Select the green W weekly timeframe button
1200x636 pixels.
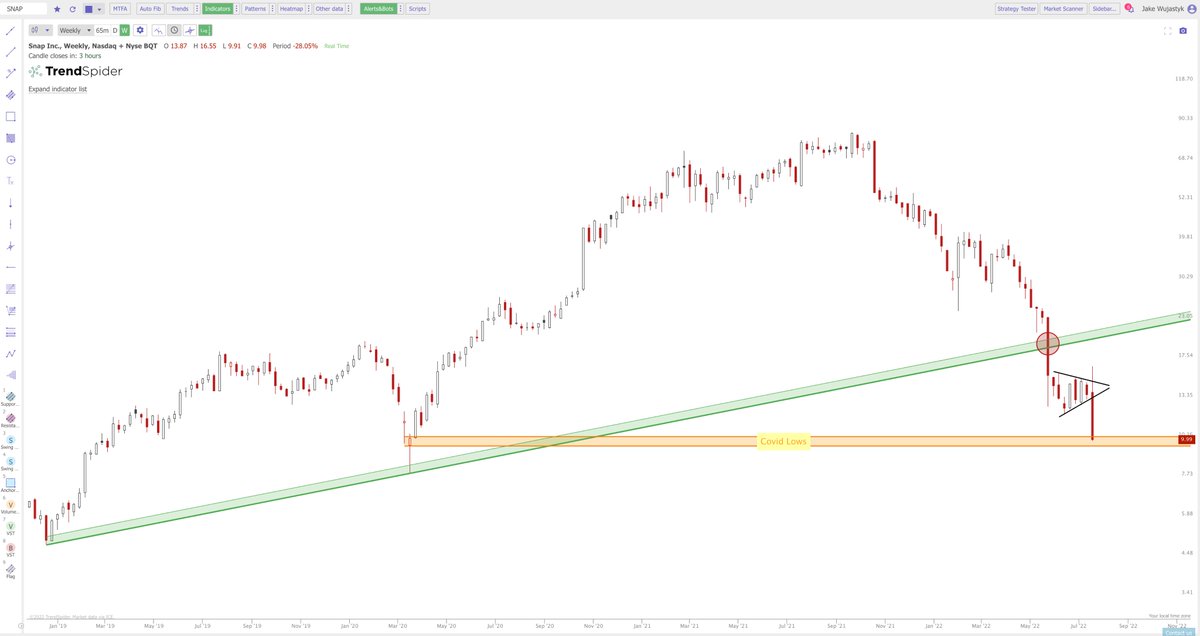(125, 30)
